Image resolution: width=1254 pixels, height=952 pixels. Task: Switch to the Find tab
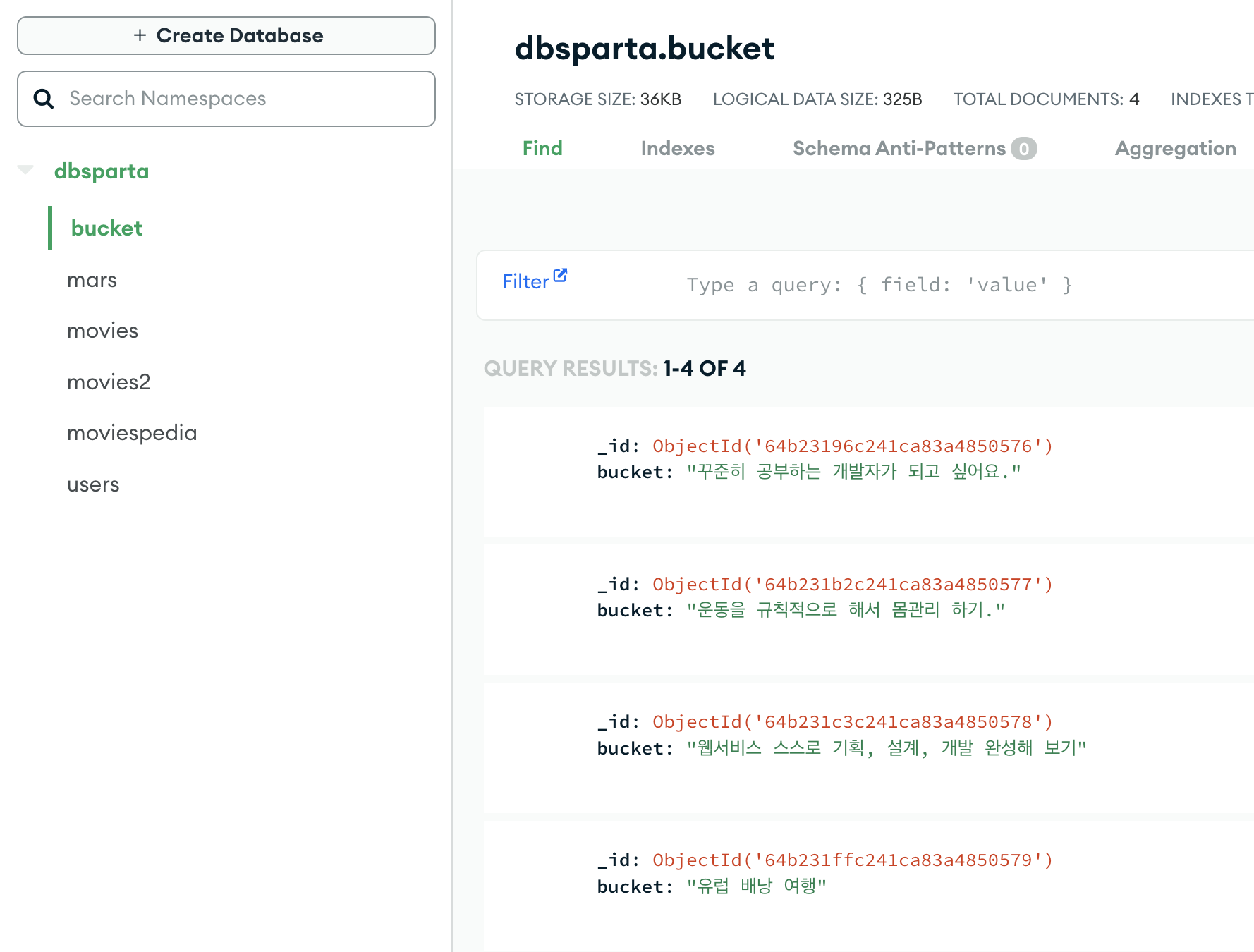tap(542, 148)
